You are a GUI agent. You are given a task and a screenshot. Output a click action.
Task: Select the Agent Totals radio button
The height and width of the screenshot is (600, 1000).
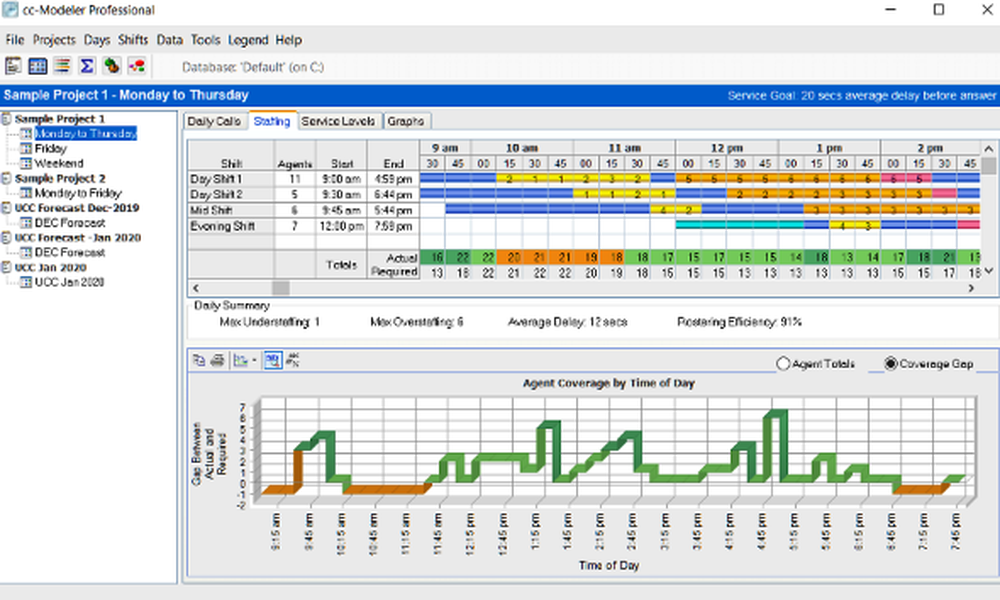(x=783, y=364)
